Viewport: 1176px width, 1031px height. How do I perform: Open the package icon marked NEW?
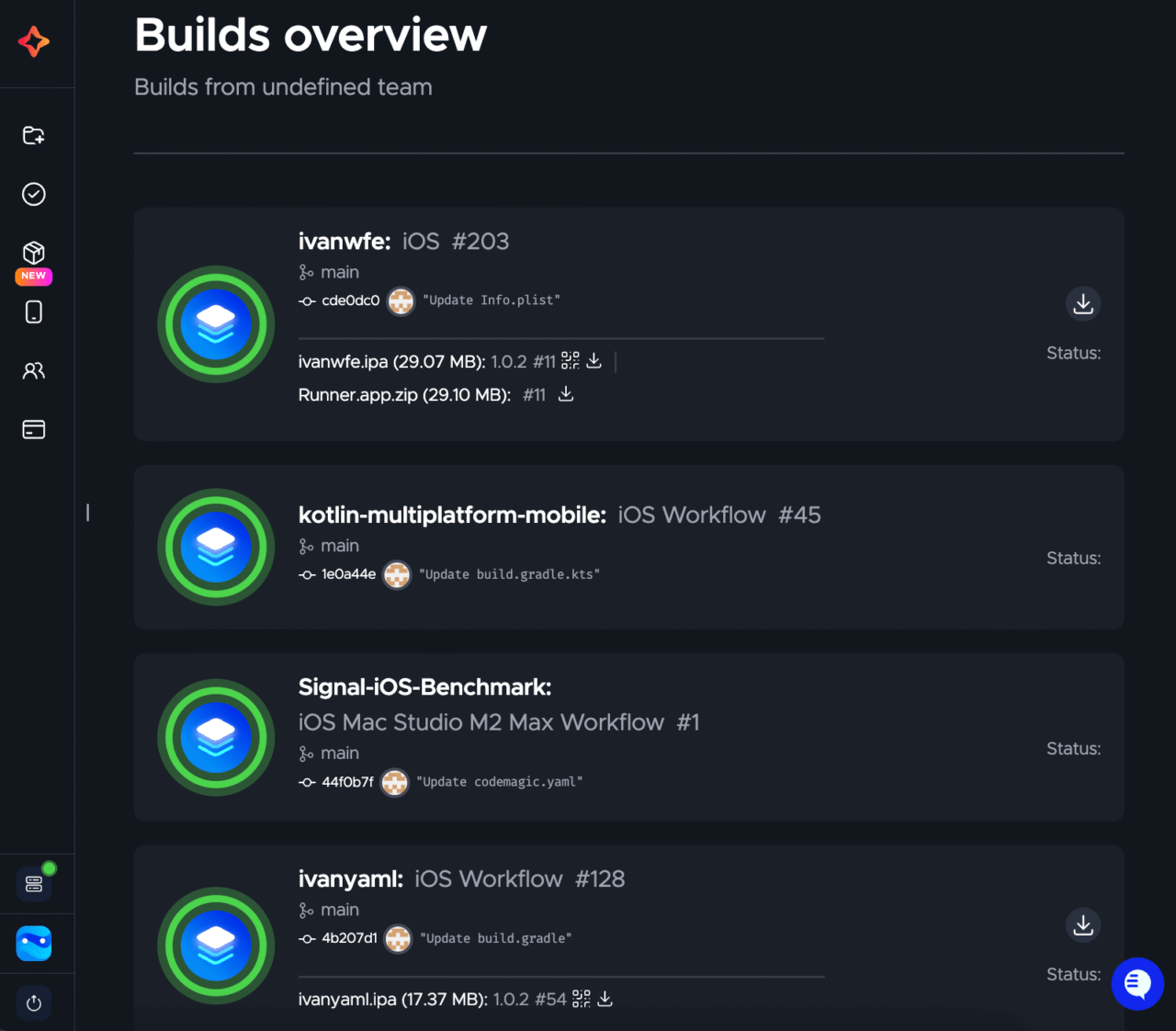[x=34, y=254]
